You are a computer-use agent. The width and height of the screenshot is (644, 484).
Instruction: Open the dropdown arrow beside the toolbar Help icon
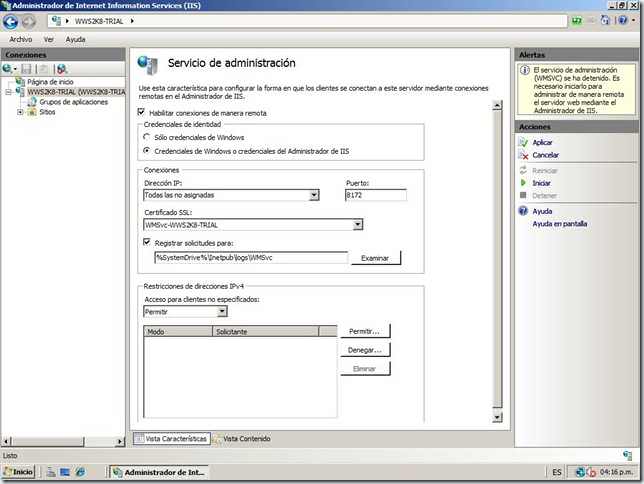(x=633, y=20)
